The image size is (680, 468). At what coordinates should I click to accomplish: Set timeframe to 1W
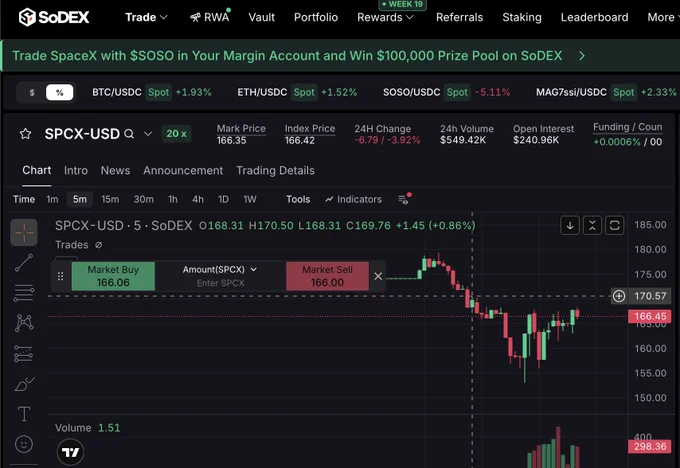pyautogui.click(x=250, y=199)
